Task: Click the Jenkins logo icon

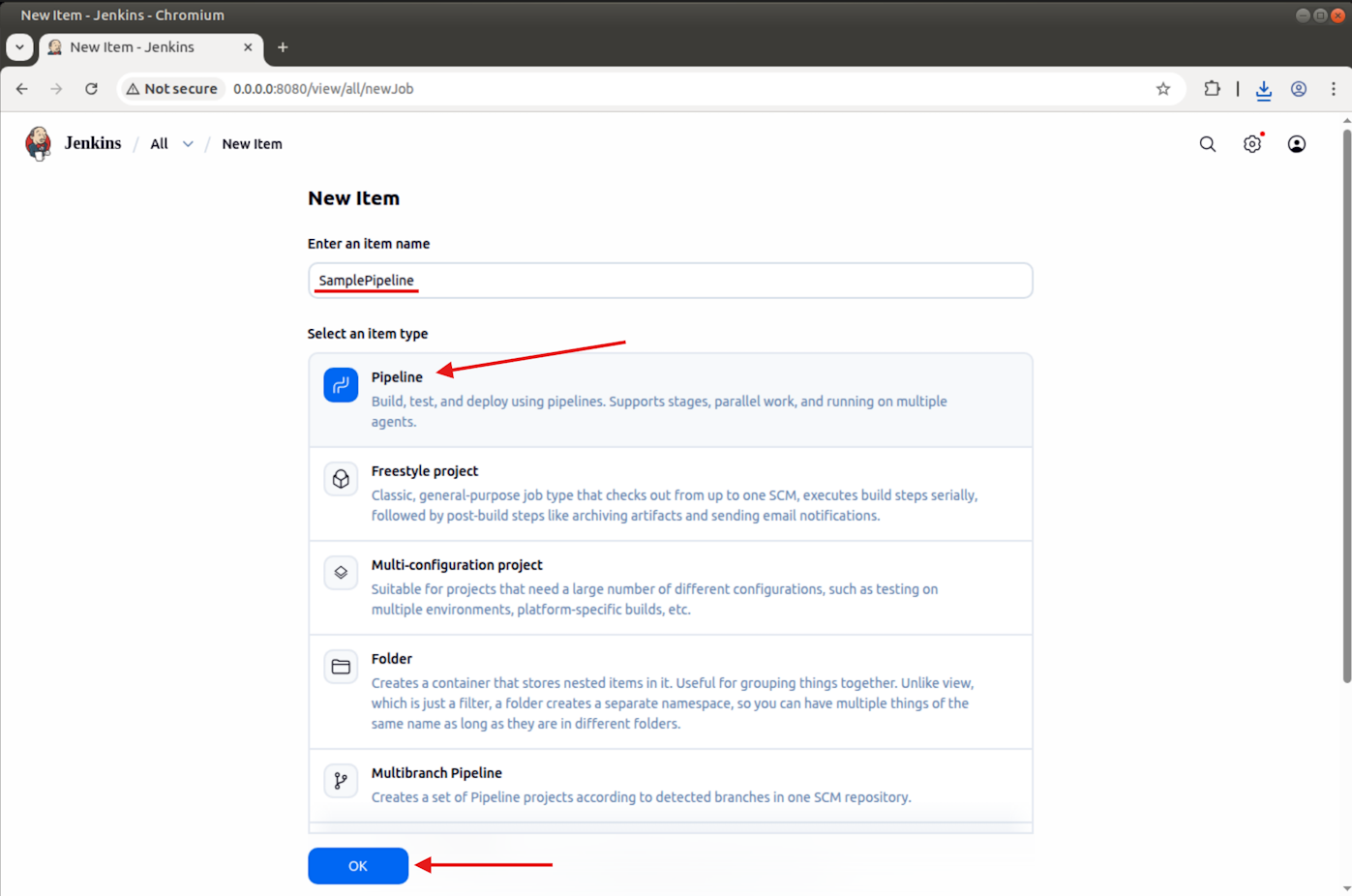Action: 38,143
